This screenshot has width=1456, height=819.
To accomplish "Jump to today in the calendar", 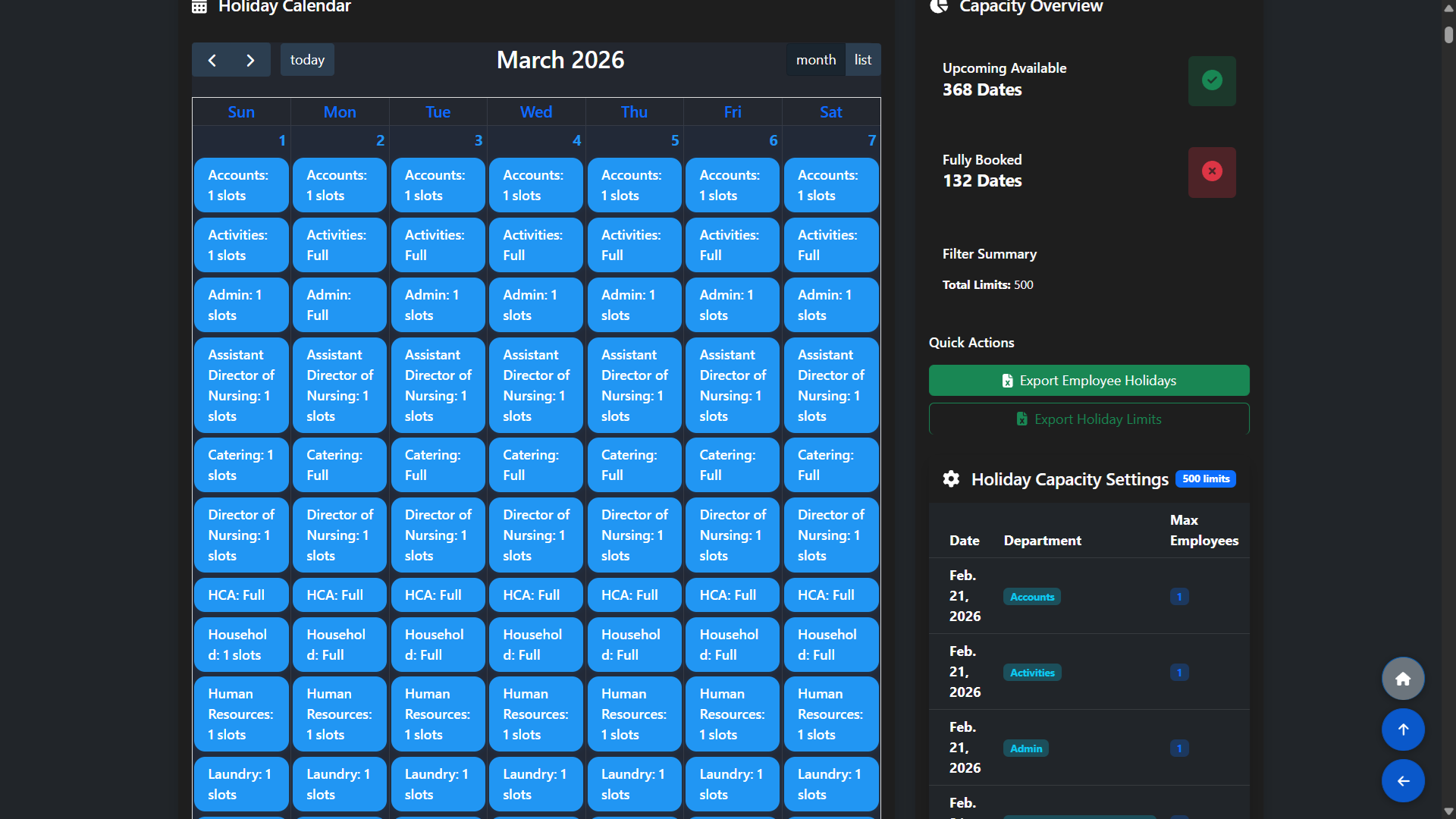I will tap(307, 59).
